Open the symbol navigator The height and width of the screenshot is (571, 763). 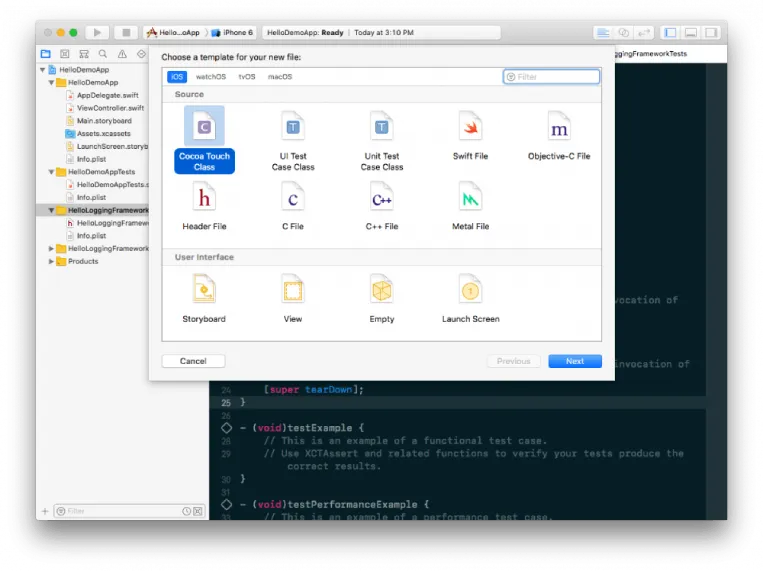[84, 54]
